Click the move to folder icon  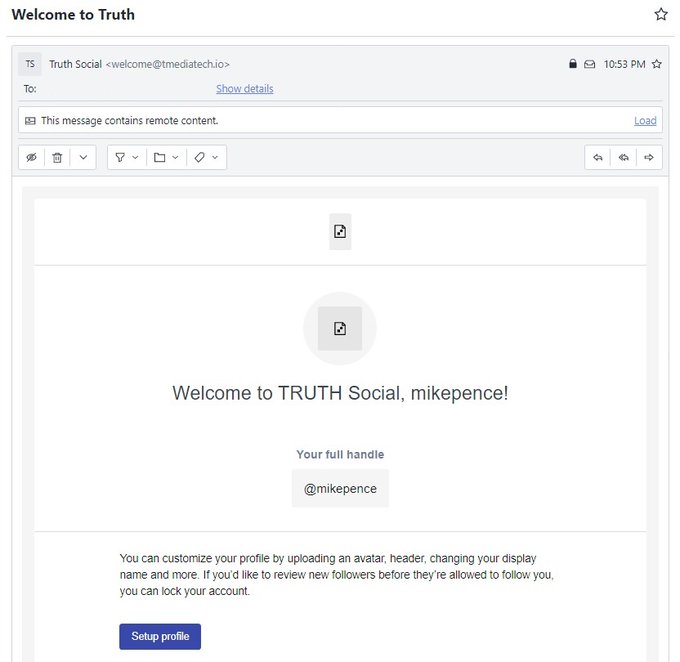pyautogui.click(x=160, y=157)
